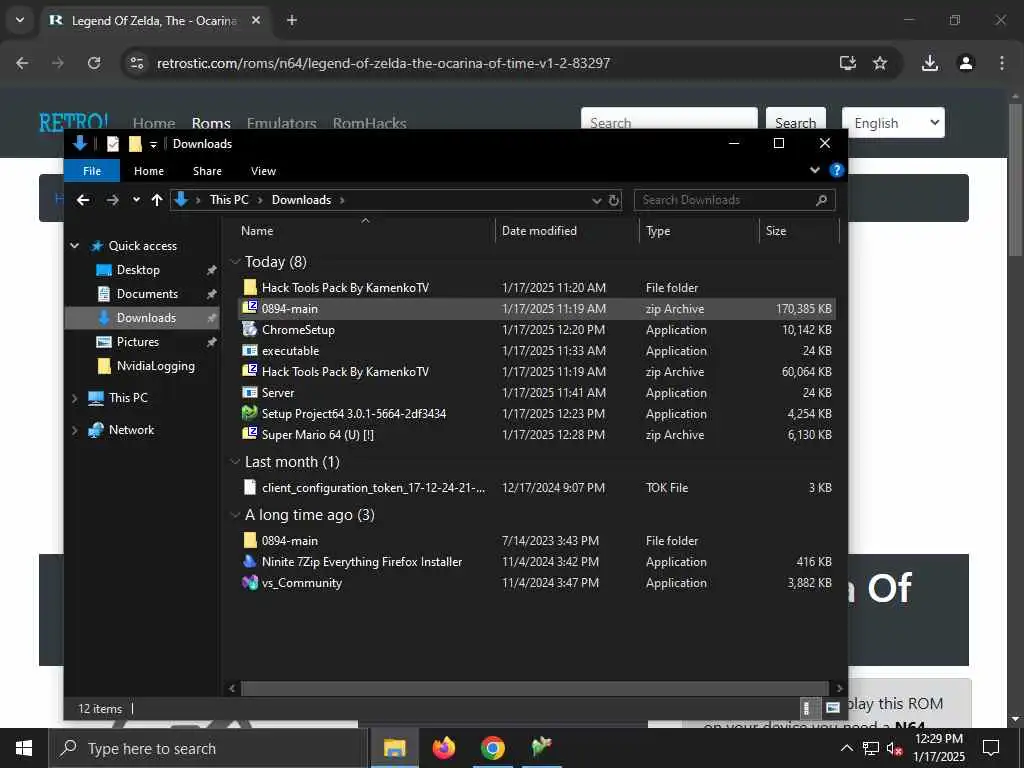Select Super Mario 64 (U) zip
This screenshot has height=768, width=1024.
click(537, 434)
